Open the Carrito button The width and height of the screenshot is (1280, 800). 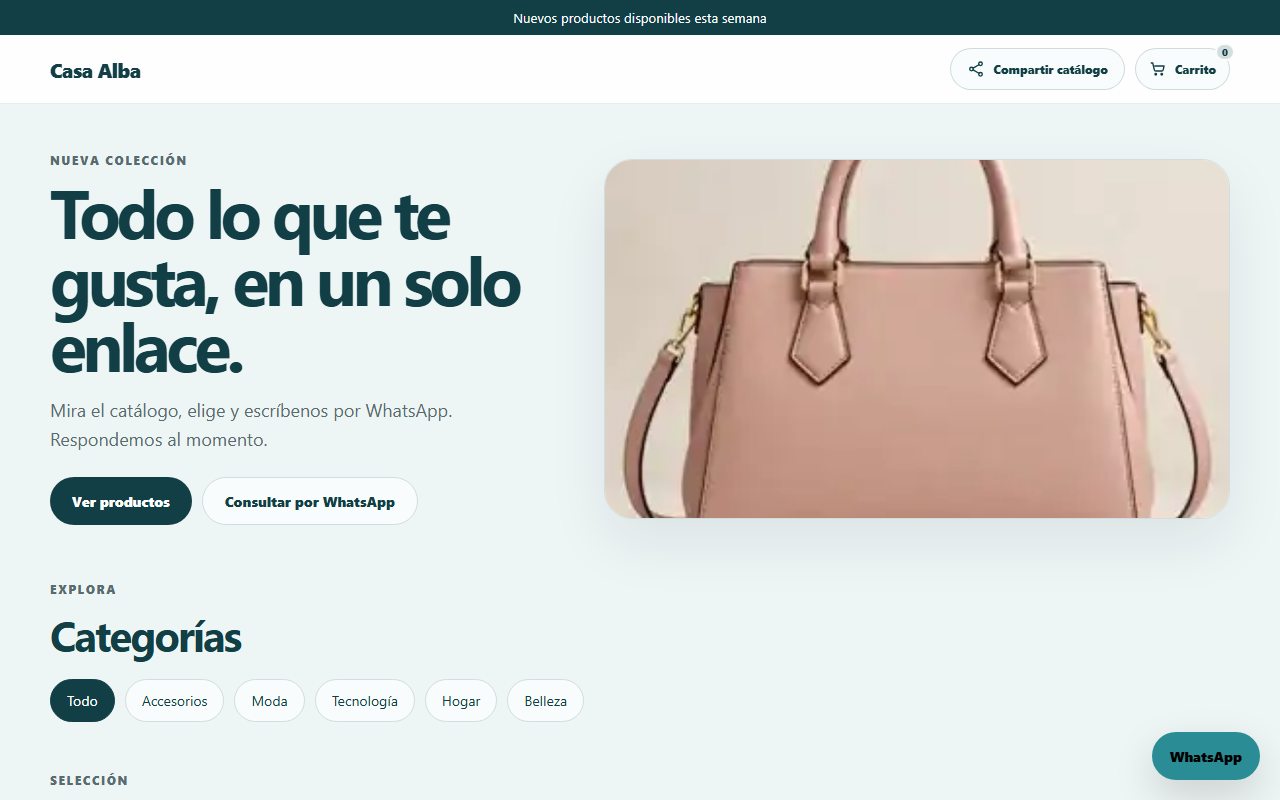point(1182,70)
